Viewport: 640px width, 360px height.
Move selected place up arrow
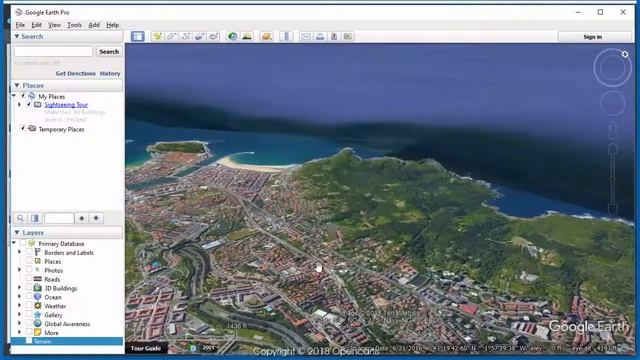click(x=82, y=218)
